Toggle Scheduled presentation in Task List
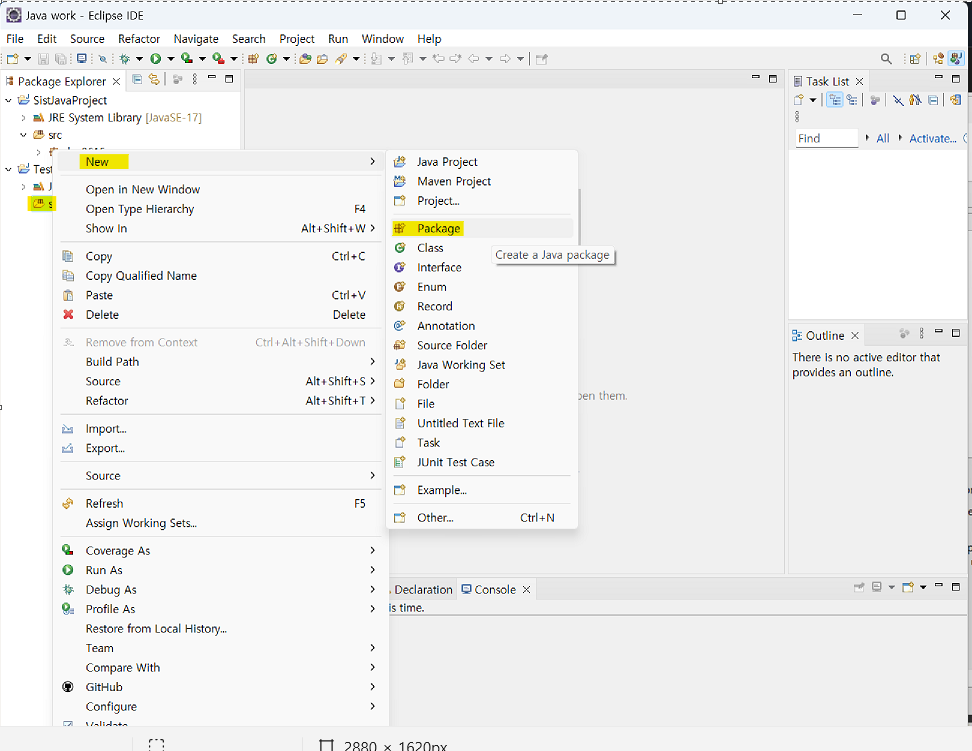 (x=852, y=100)
